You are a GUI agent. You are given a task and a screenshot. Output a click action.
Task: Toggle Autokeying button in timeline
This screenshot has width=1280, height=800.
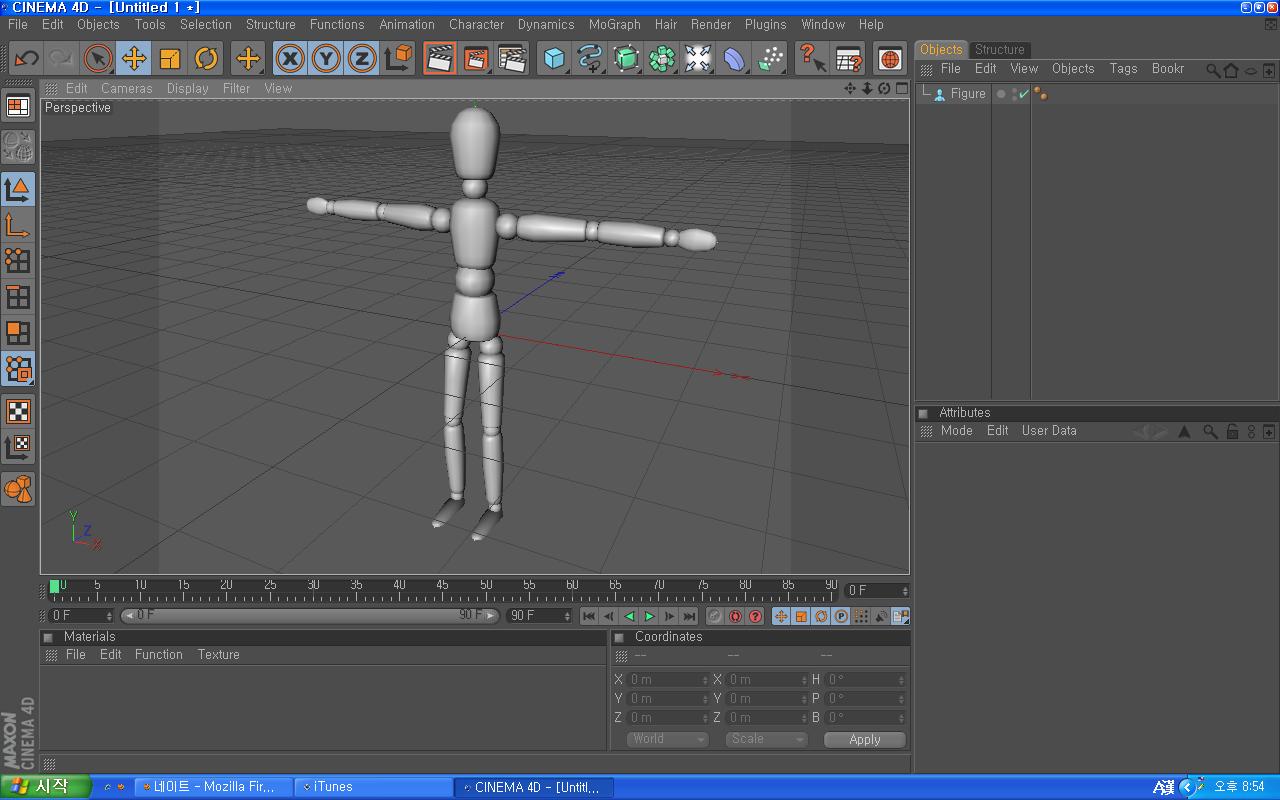click(x=735, y=616)
